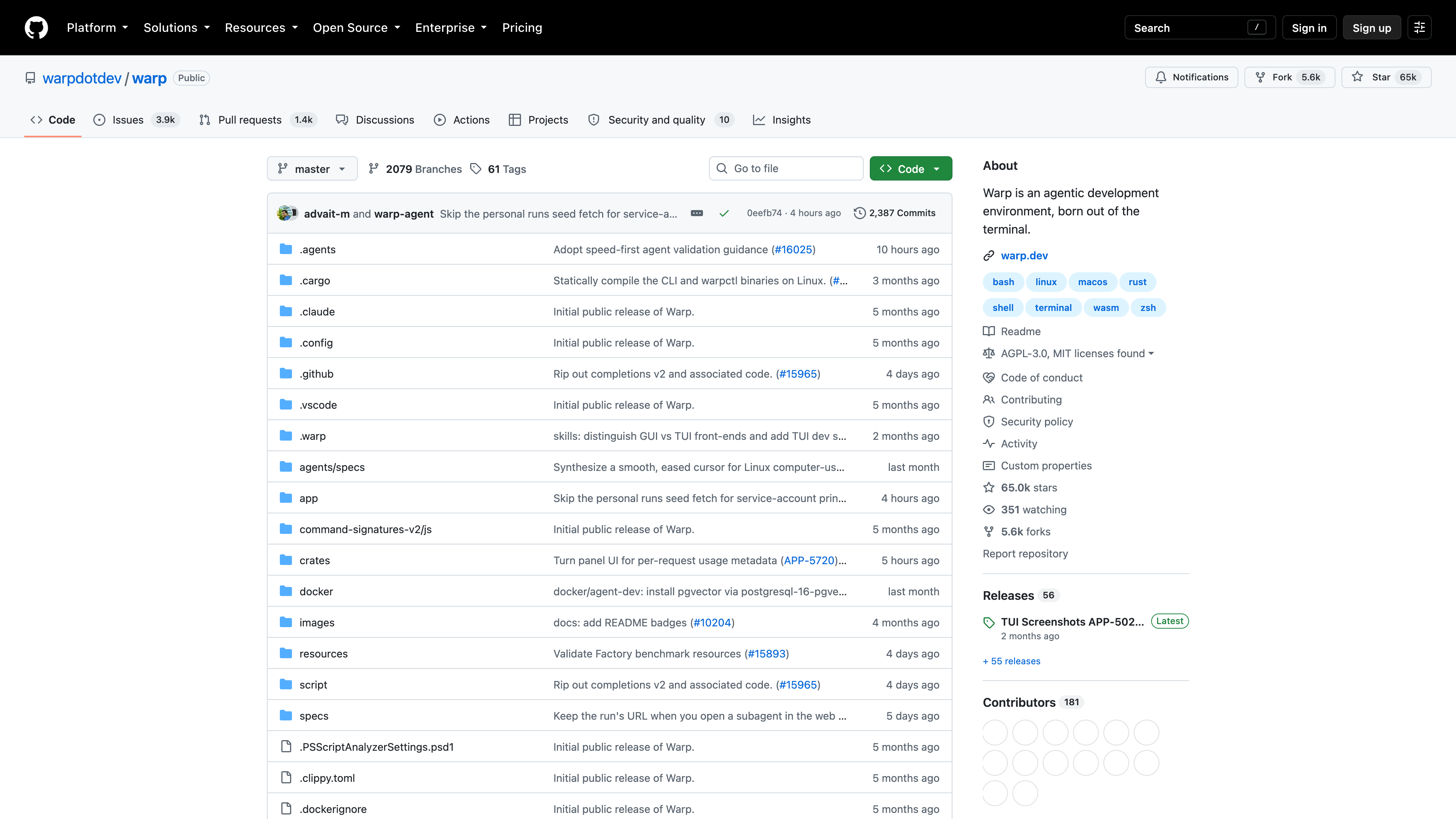Click the Sign in button
The width and height of the screenshot is (1456, 819).
click(x=1309, y=28)
